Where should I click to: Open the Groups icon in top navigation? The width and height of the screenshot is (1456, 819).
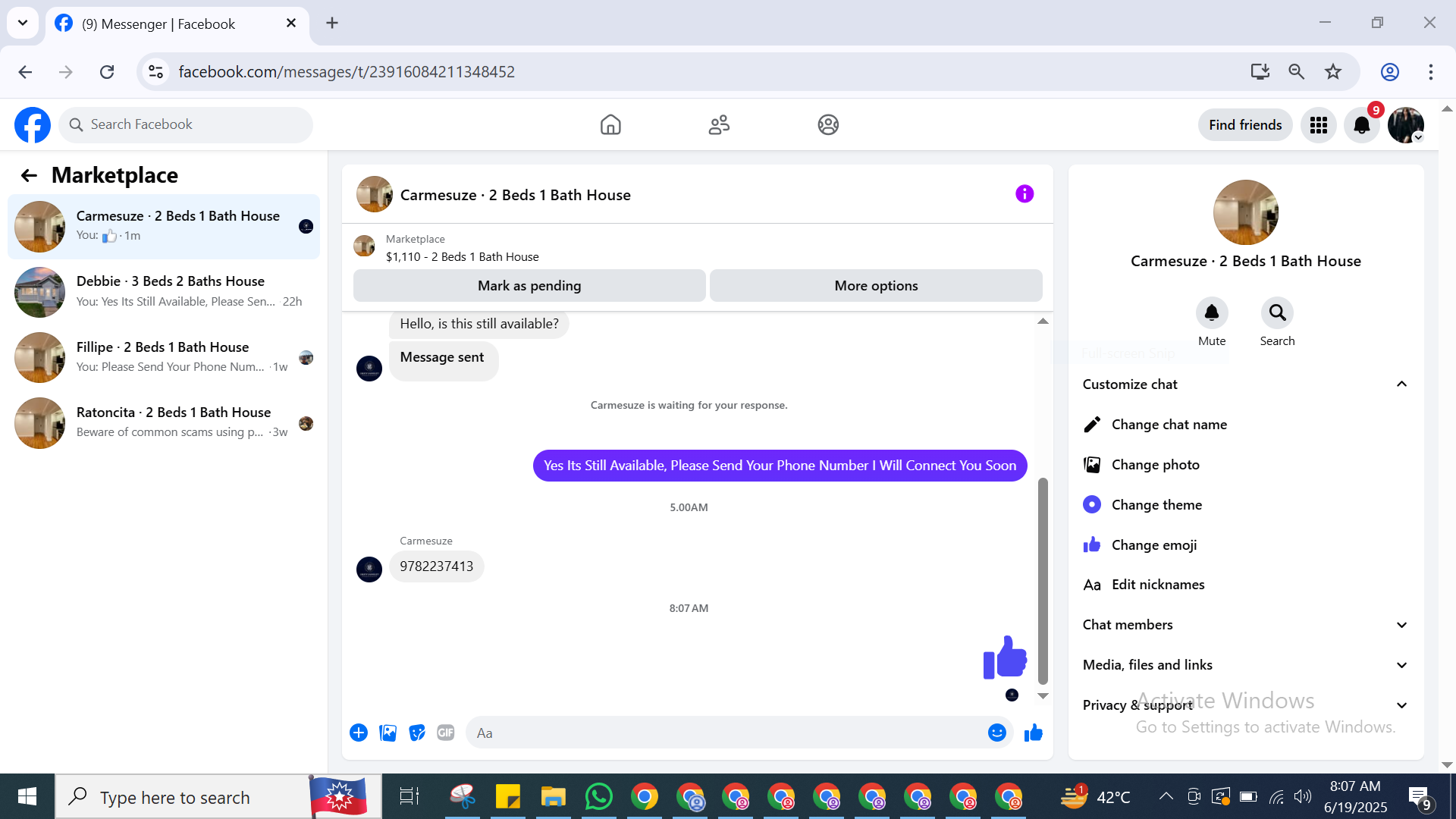(x=828, y=124)
